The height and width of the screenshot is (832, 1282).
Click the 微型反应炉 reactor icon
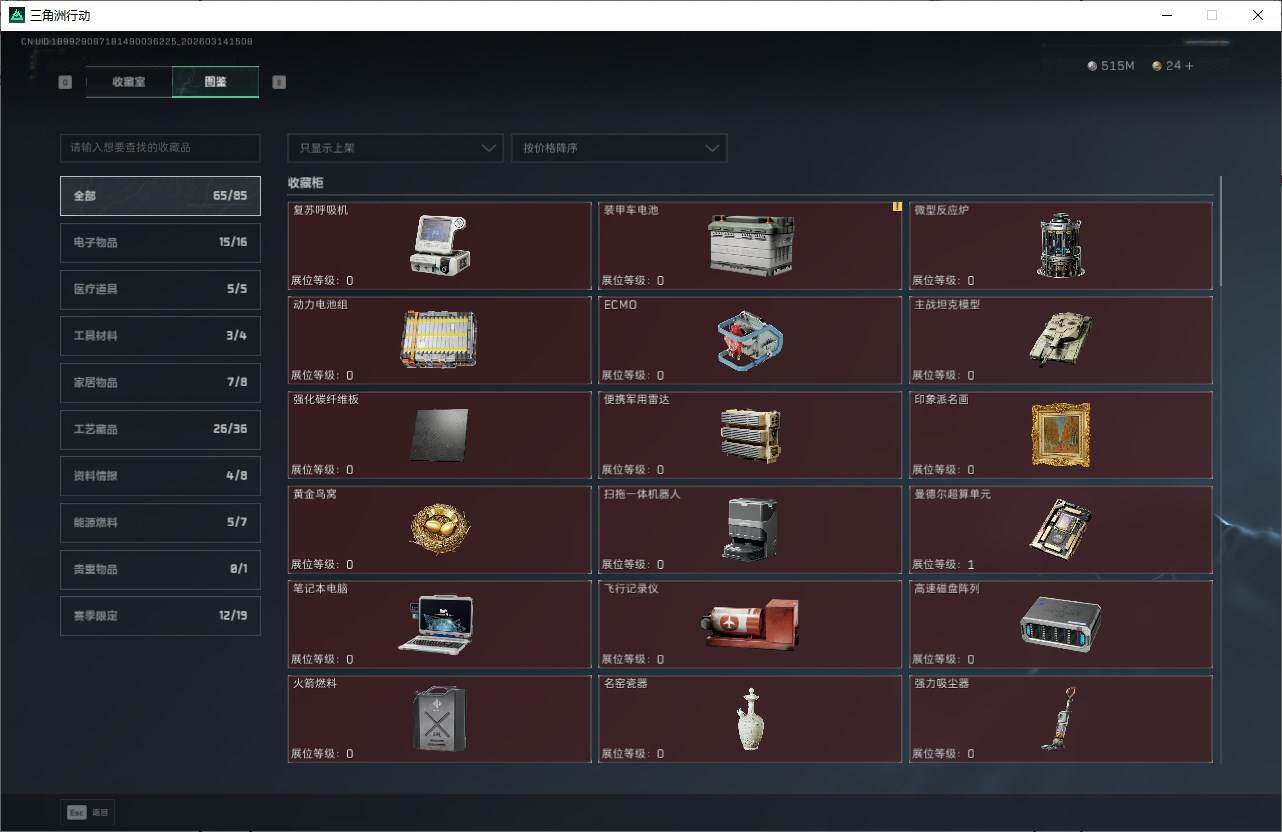pyautogui.click(x=1060, y=245)
